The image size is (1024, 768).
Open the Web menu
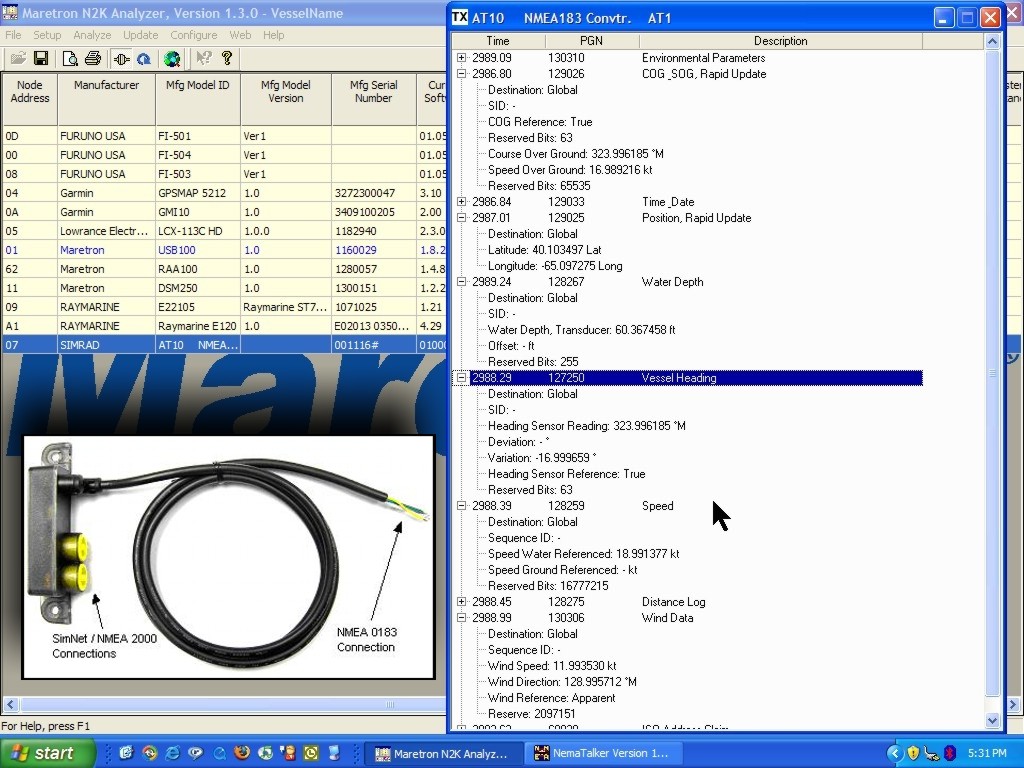(240, 35)
